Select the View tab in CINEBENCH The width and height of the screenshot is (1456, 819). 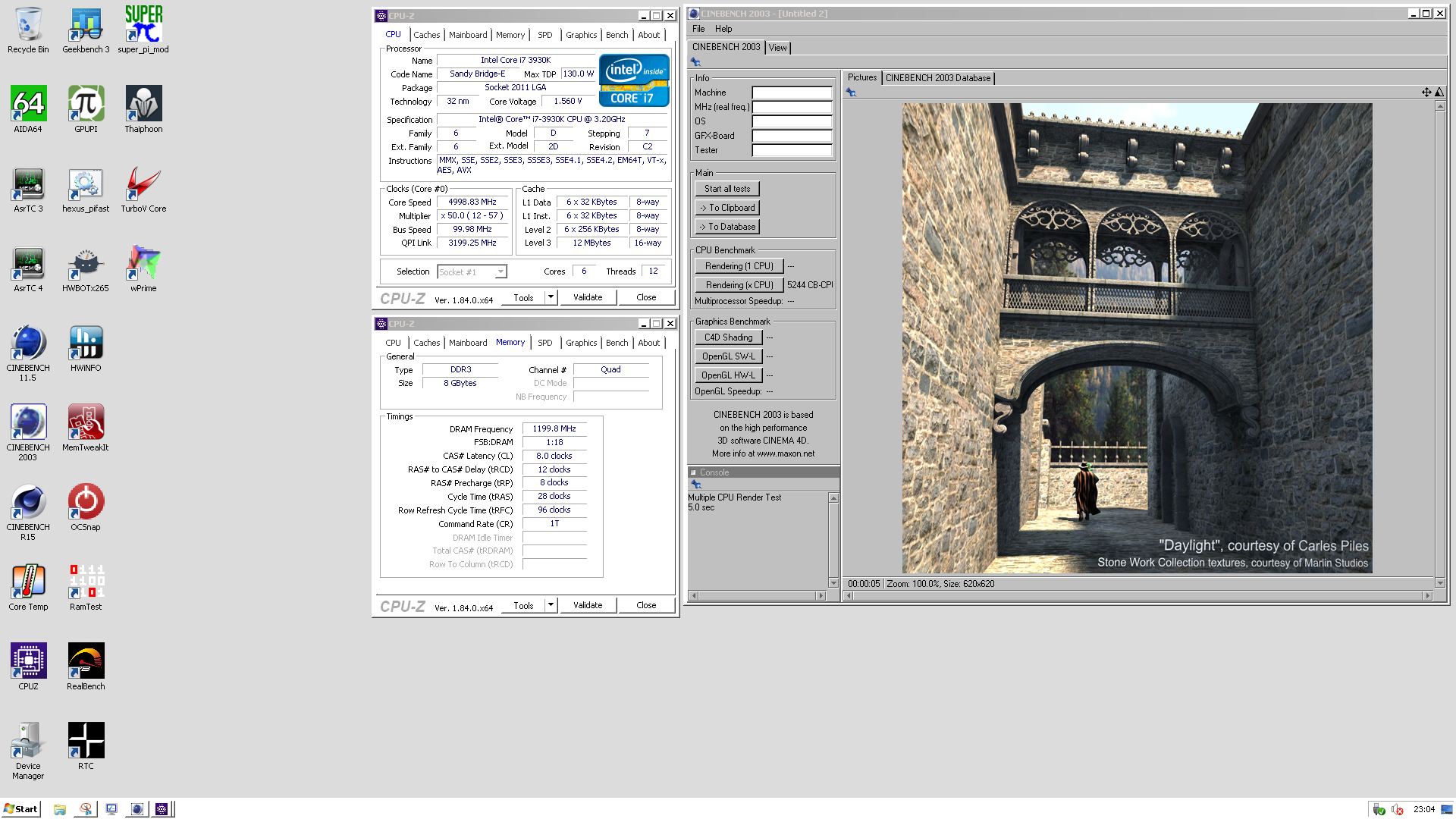coord(777,48)
